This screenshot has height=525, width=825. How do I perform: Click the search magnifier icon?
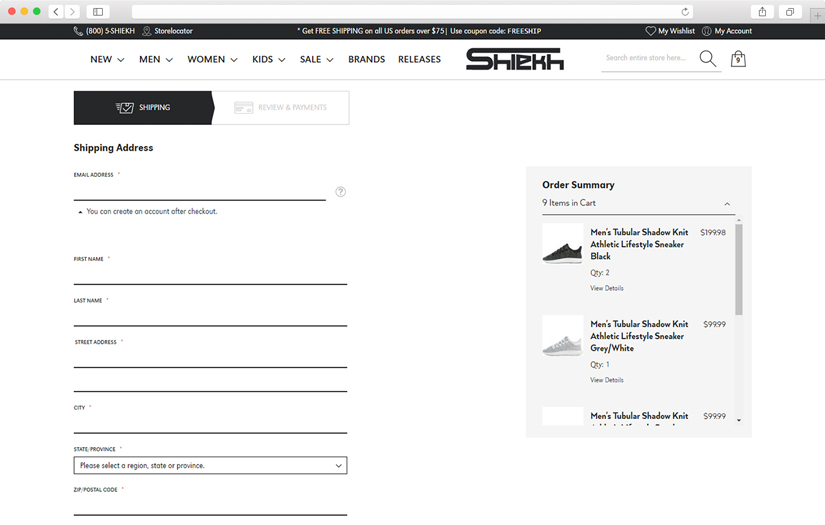(708, 58)
